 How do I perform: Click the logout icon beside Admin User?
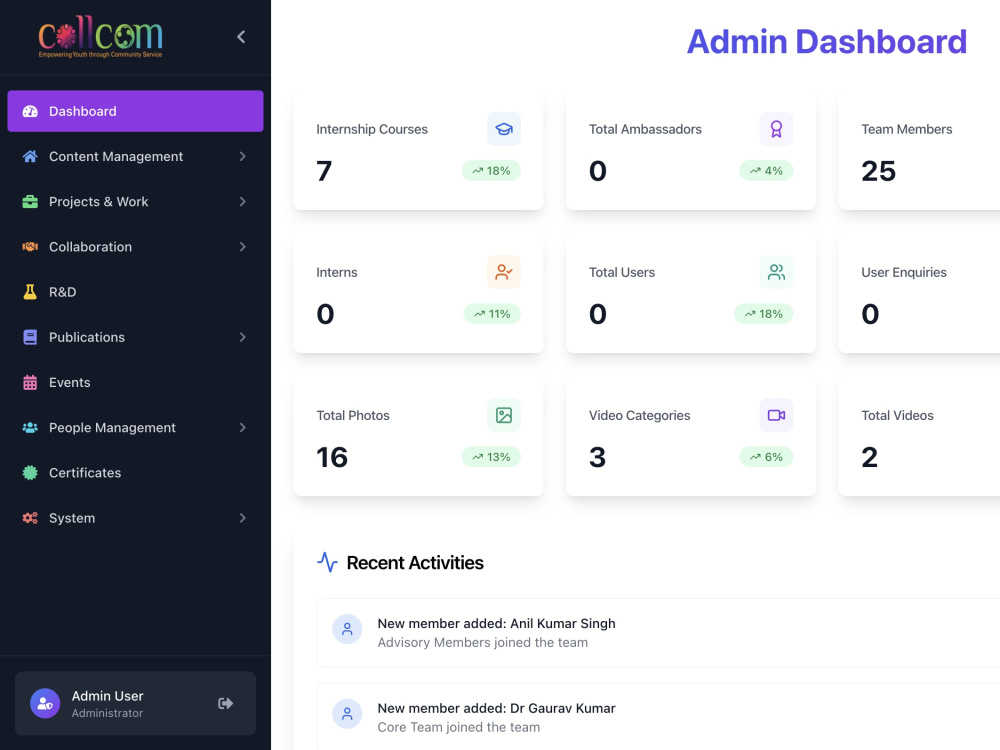point(225,703)
